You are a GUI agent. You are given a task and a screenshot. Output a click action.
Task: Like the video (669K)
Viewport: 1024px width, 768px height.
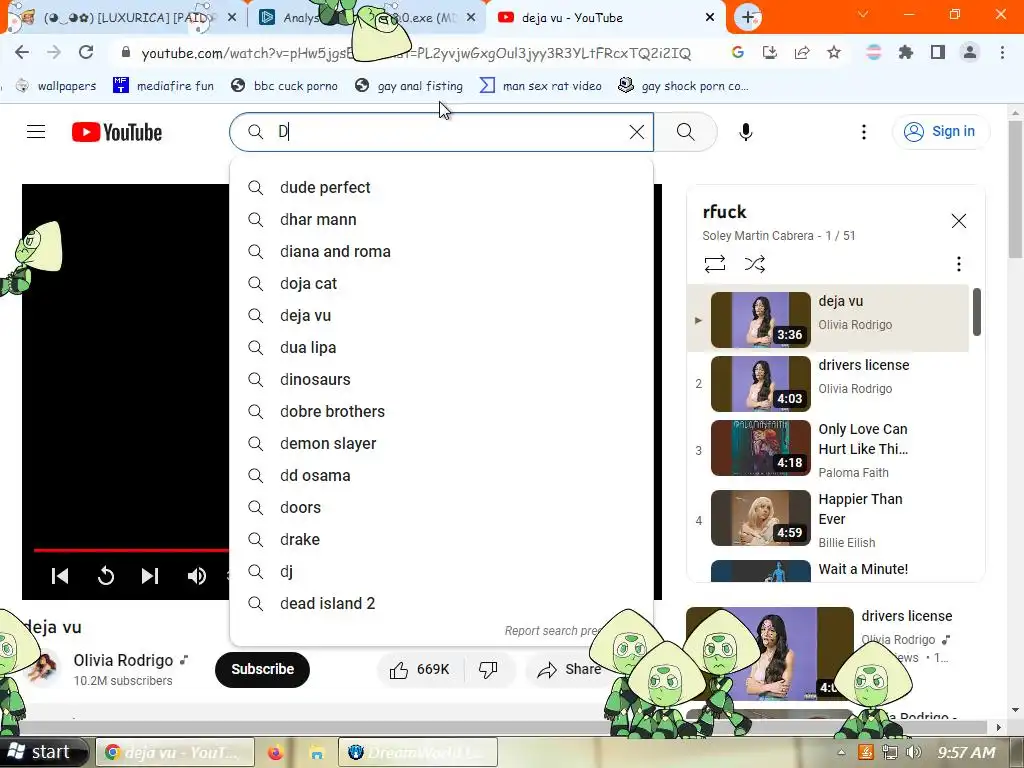point(420,669)
